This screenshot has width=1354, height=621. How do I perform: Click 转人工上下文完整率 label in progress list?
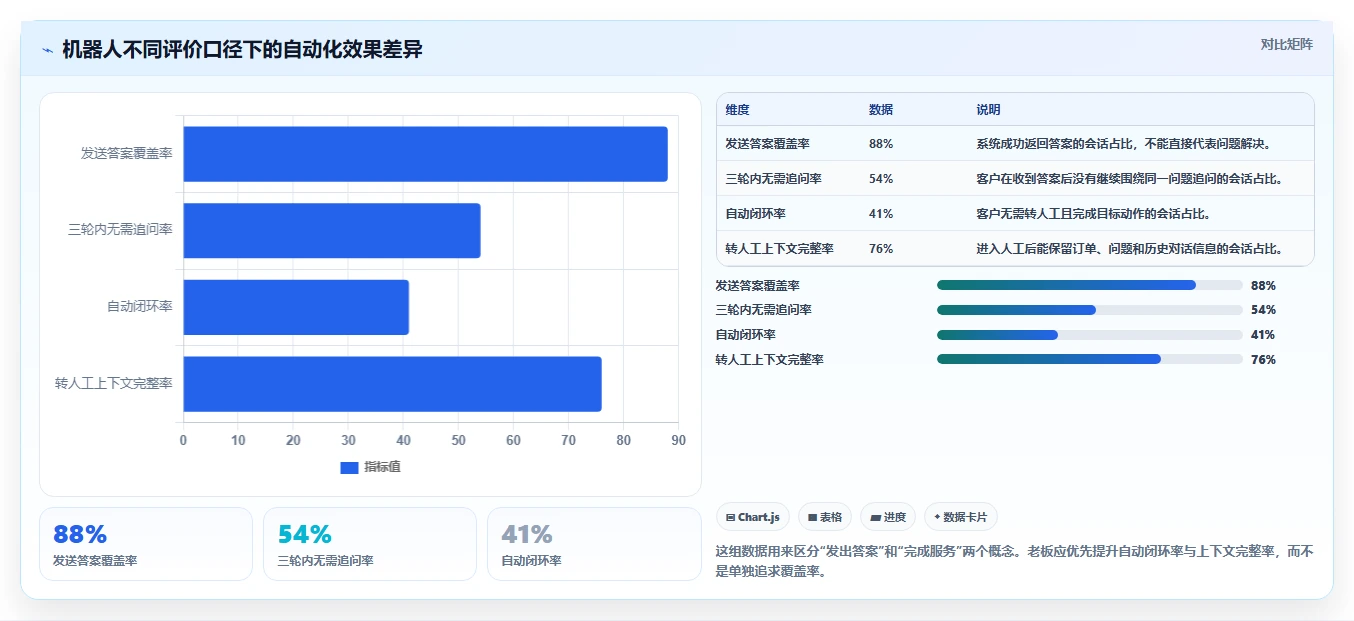[x=770, y=360]
